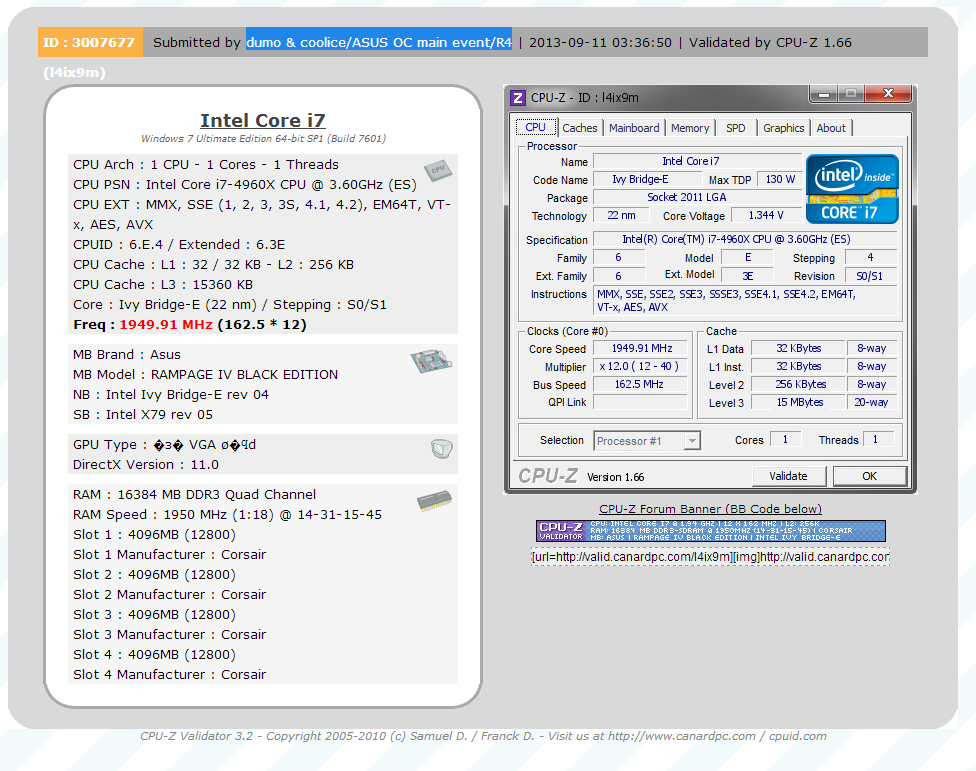Open the Processor #1 selection dropdown
The height and width of the screenshot is (771, 976).
coord(647,441)
